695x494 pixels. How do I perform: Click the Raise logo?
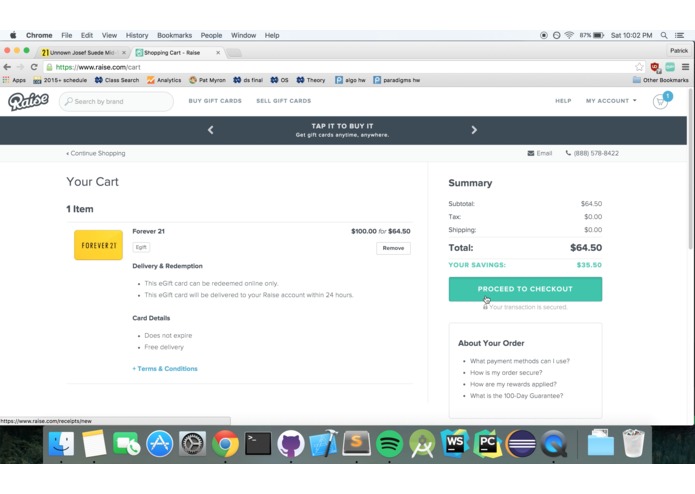click(x=28, y=101)
